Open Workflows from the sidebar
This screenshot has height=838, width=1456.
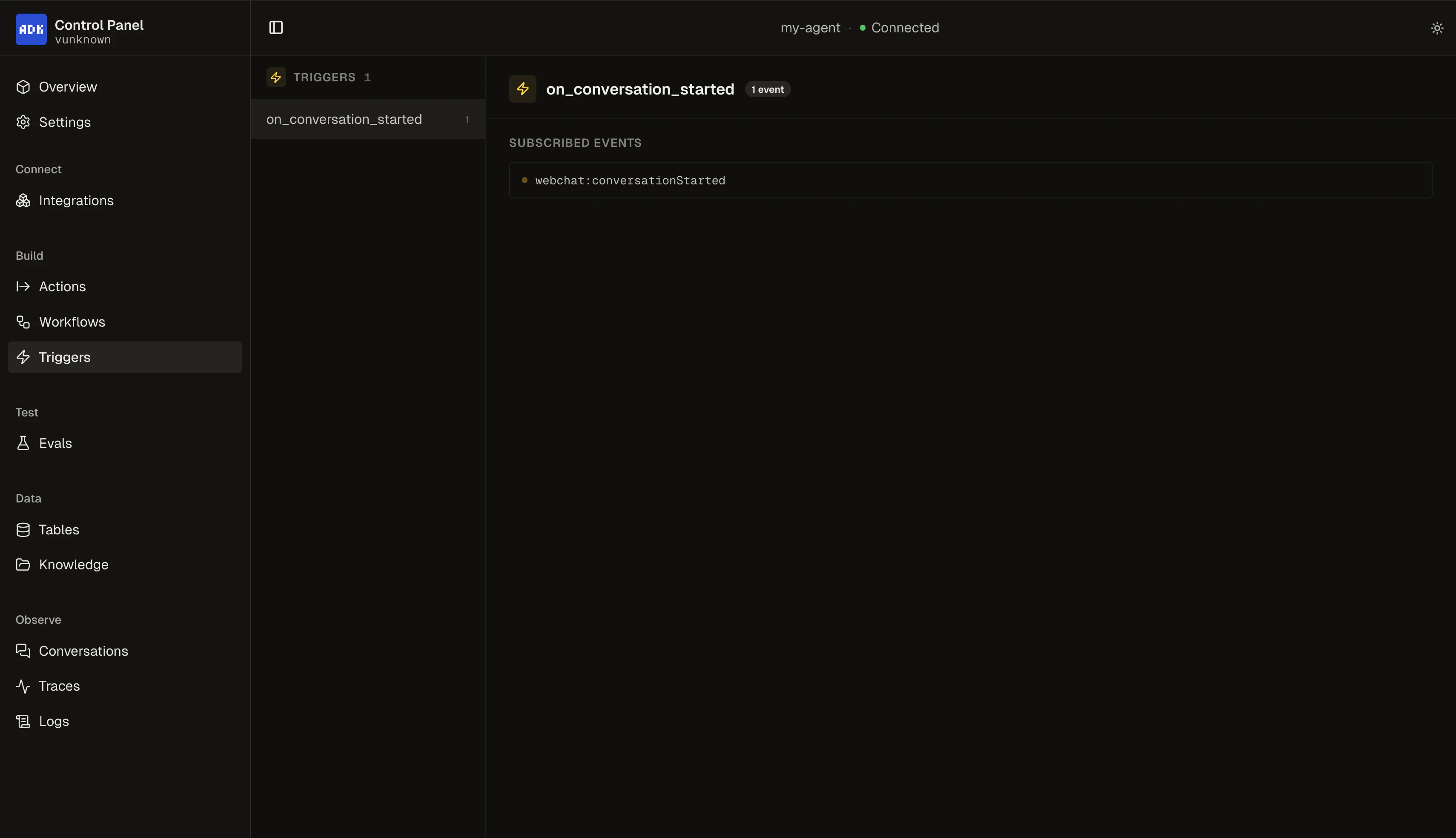pos(72,322)
